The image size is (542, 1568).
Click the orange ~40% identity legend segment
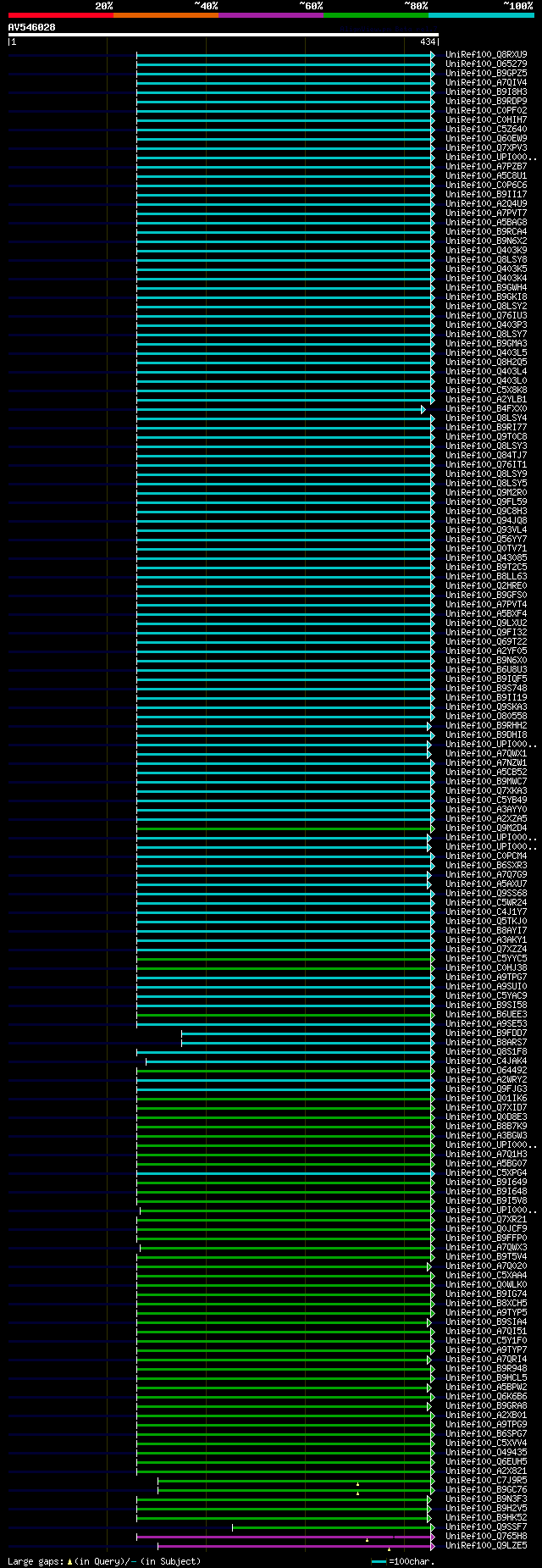tap(165, 15)
